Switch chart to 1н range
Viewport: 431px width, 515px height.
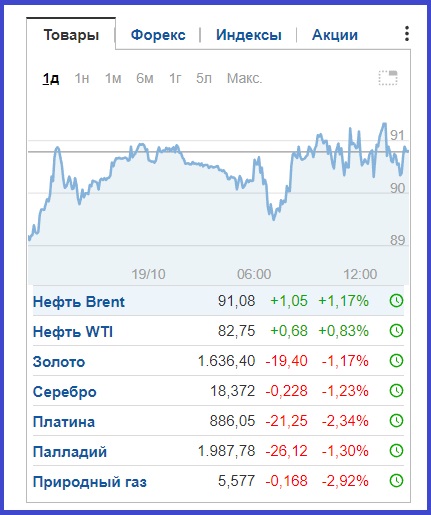click(x=82, y=79)
